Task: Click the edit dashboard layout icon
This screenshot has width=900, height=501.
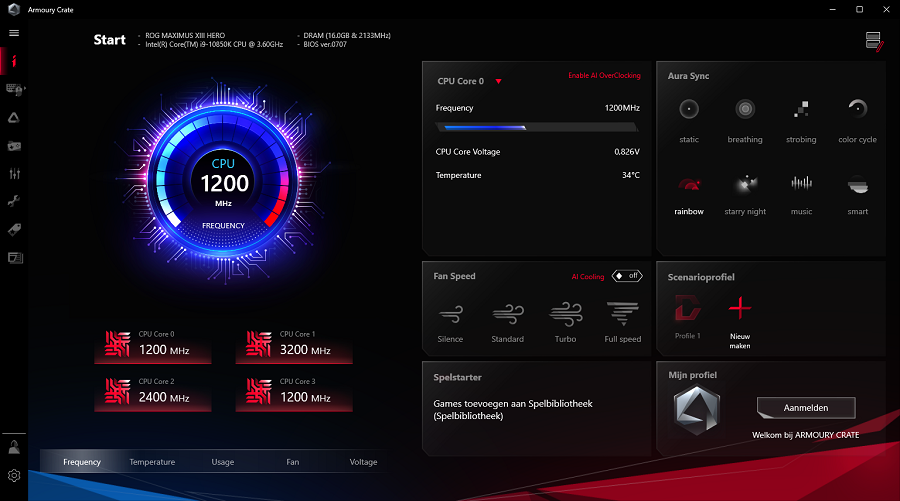Action: (x=874, y=41)
